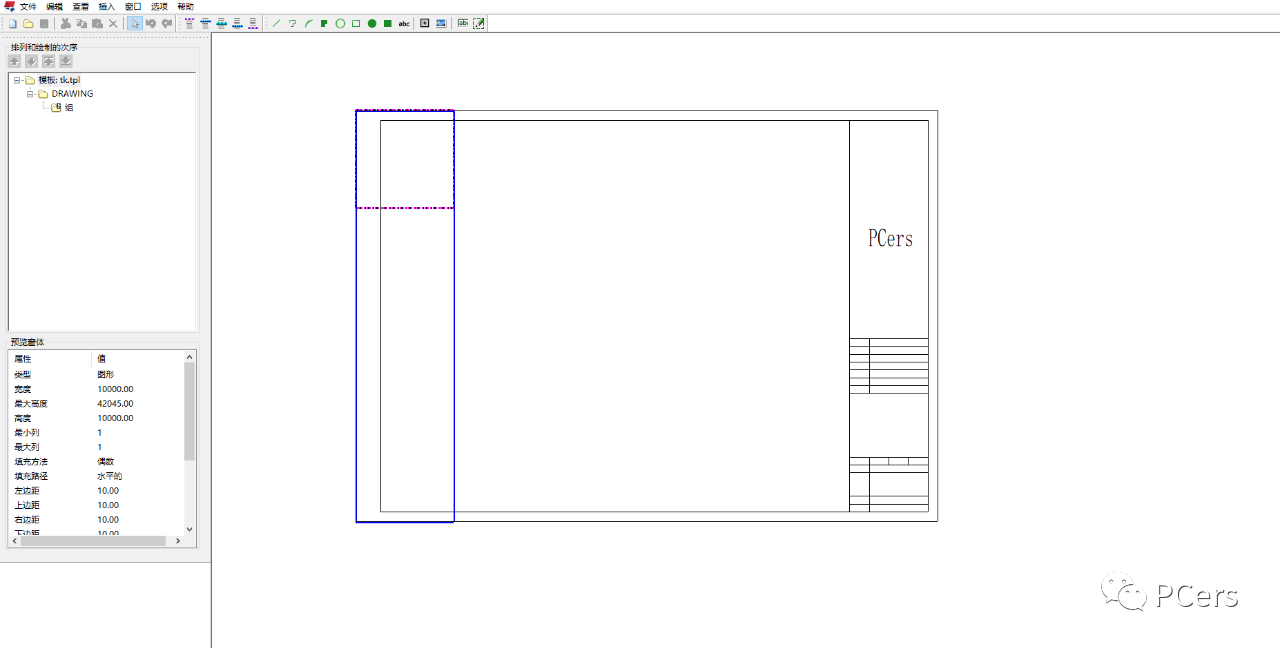
Task: Click the New file toolbar icon
Action: pyautogui.click(x=13, y=23)
